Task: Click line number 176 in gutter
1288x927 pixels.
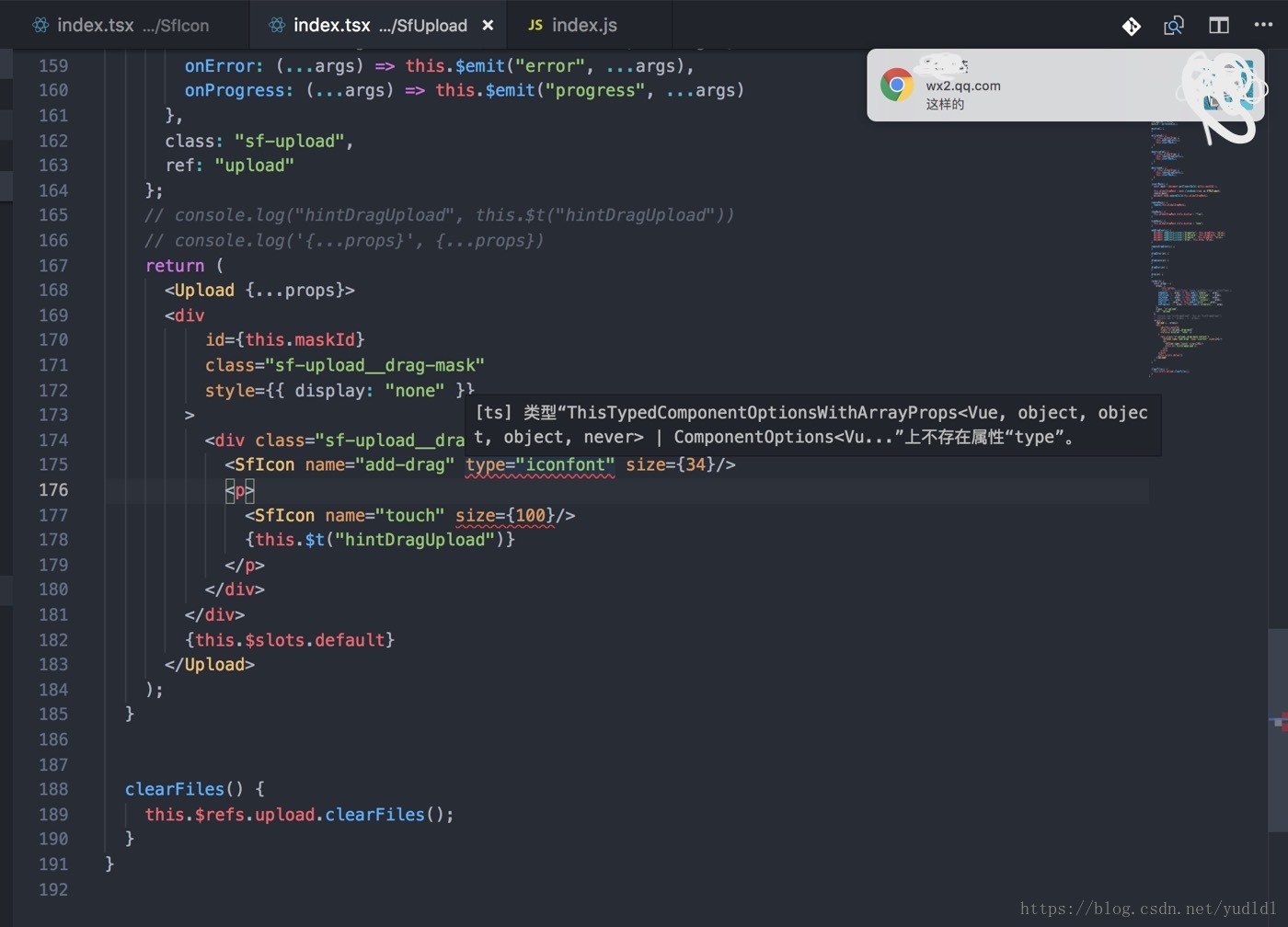Action: point(53,490)
